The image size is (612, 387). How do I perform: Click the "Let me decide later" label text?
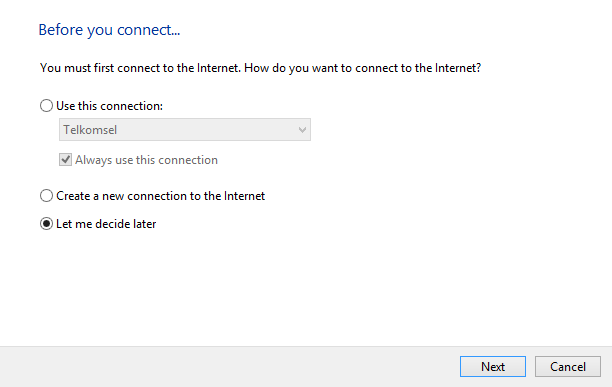click(x=106, y=224)
